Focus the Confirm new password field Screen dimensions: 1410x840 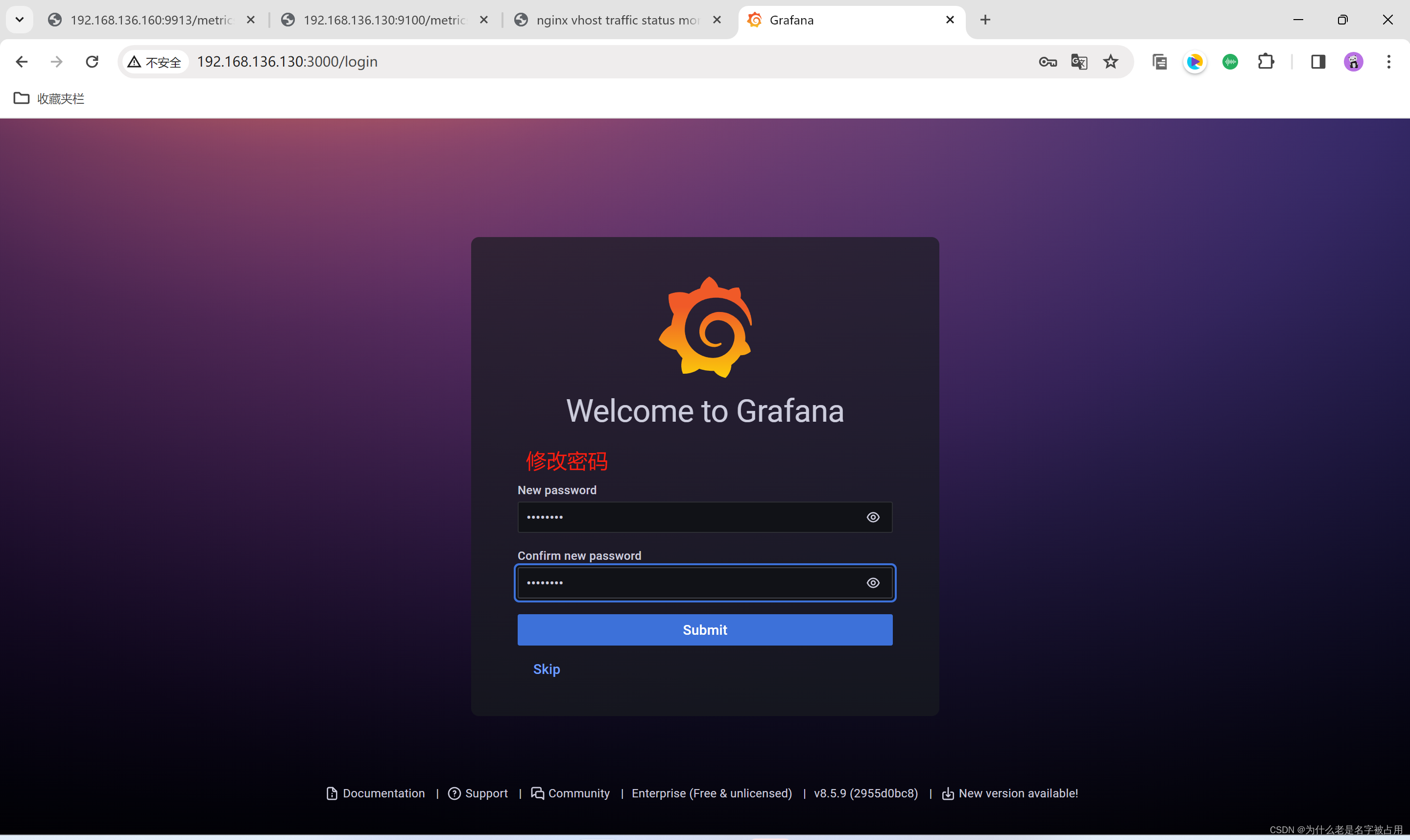[x=704, y=583]
